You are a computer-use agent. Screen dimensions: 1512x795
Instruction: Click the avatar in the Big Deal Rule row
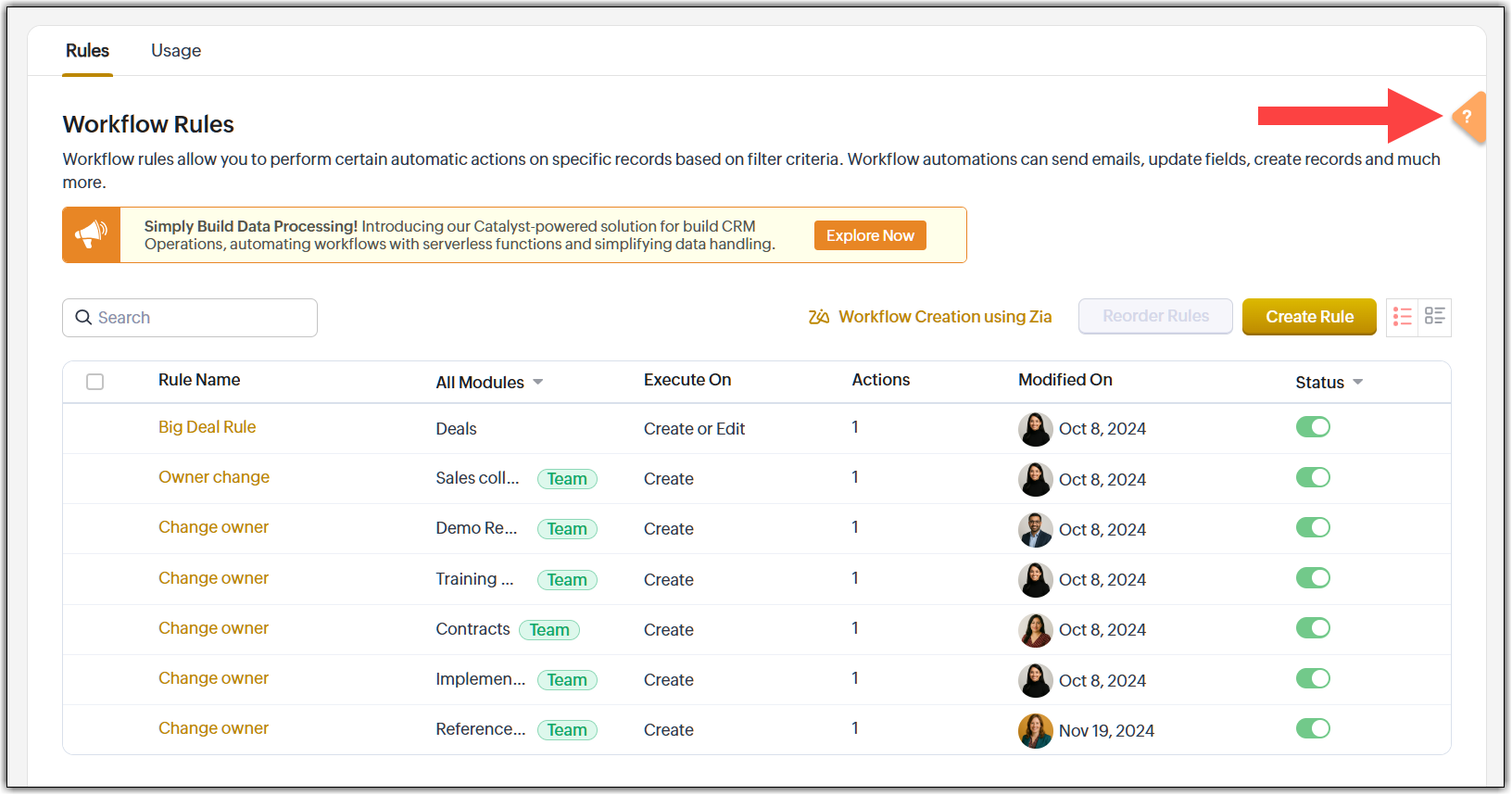click(x=1035, y=429)
